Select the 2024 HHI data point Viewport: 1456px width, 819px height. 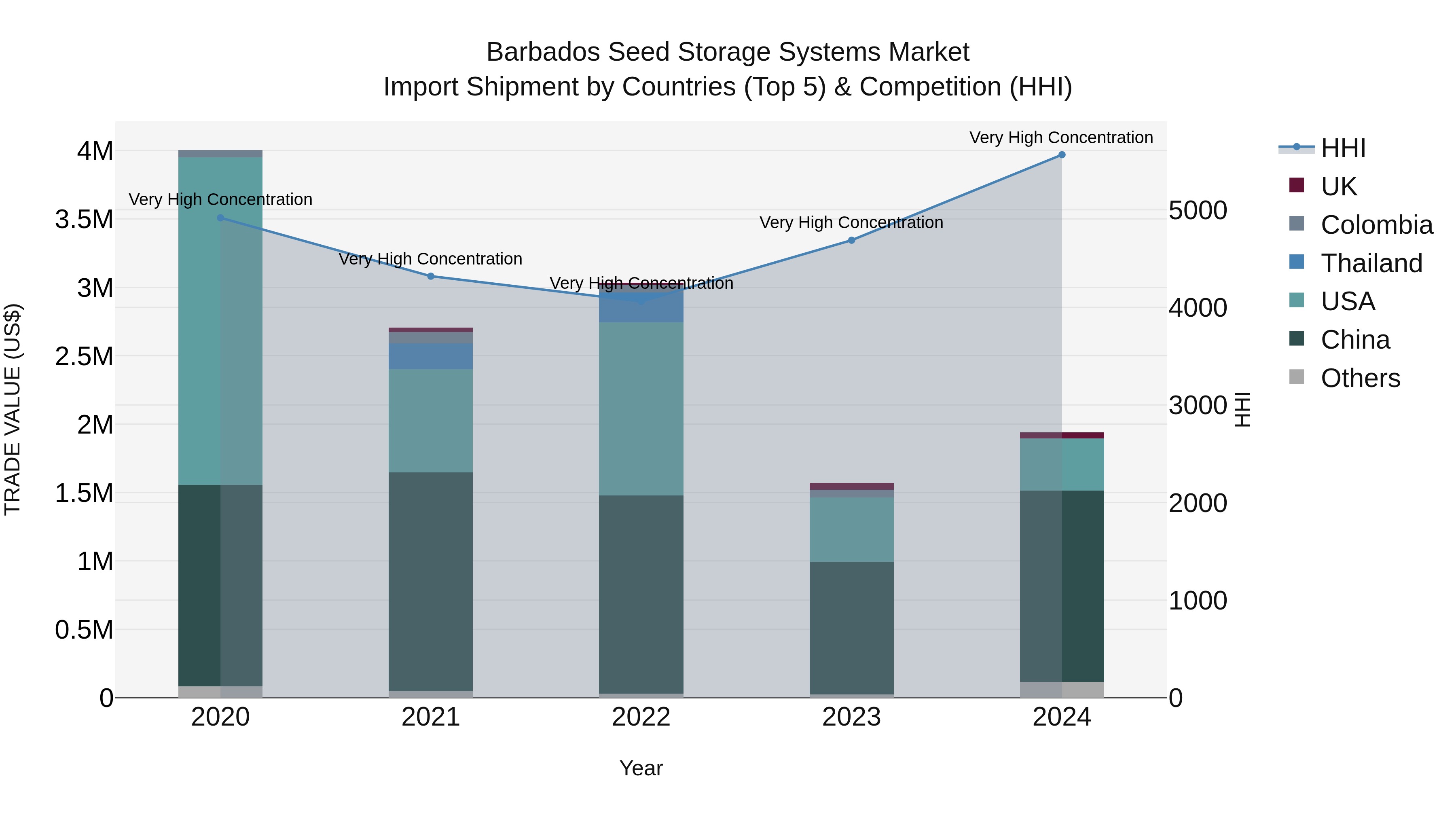(x=1062, y=155)
